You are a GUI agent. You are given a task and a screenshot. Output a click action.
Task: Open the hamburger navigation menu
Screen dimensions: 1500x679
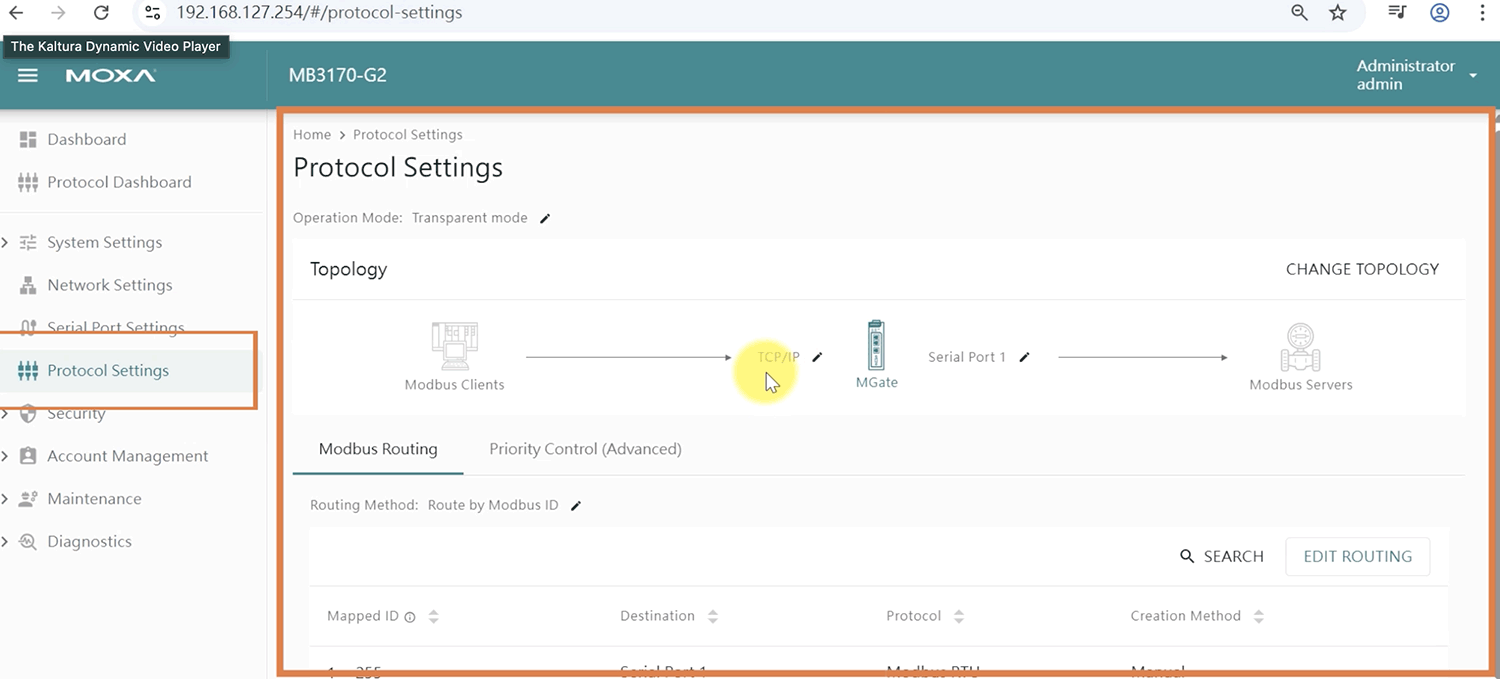point(28,76)
